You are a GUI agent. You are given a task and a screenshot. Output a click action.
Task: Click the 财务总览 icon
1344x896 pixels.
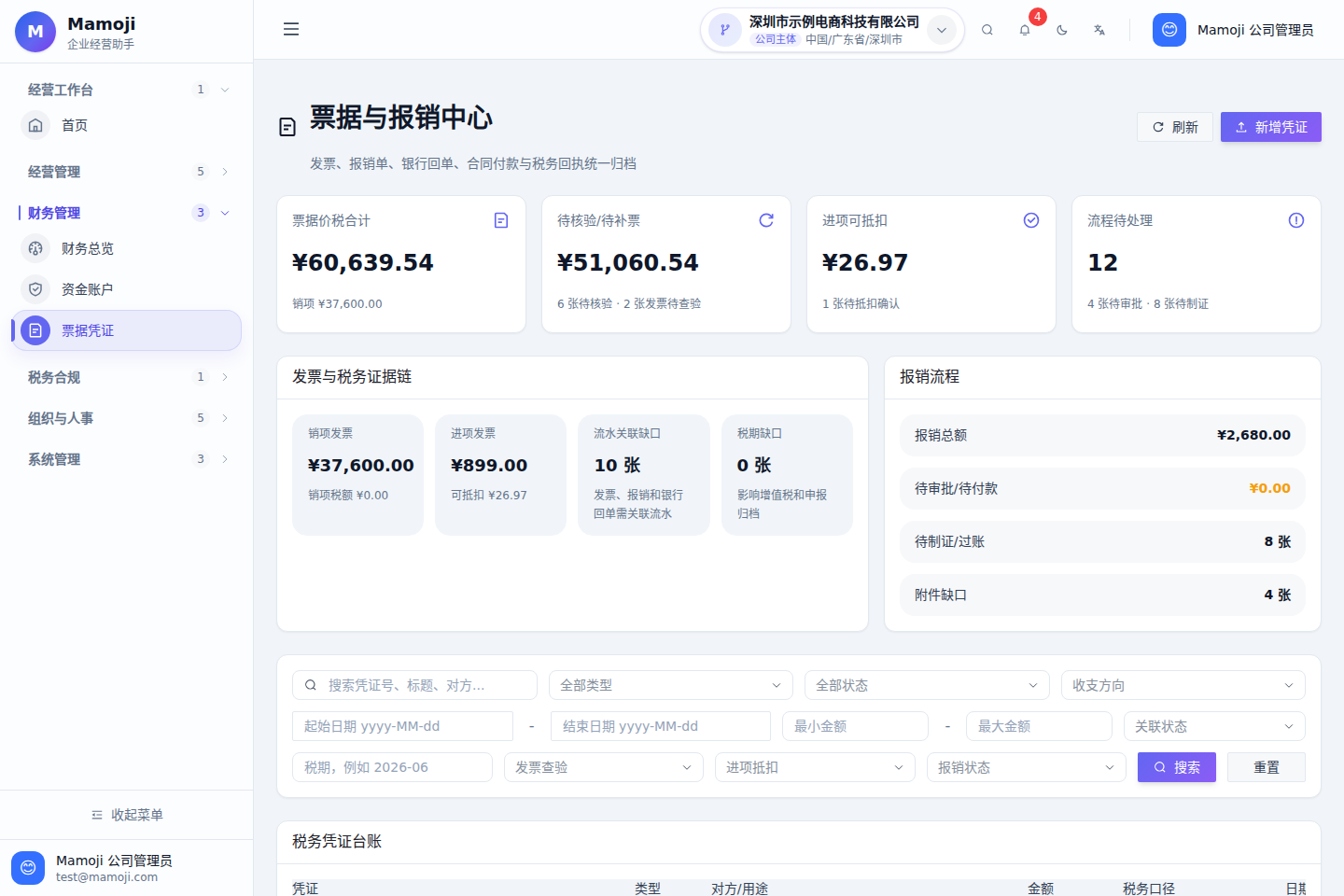(35, 248)
